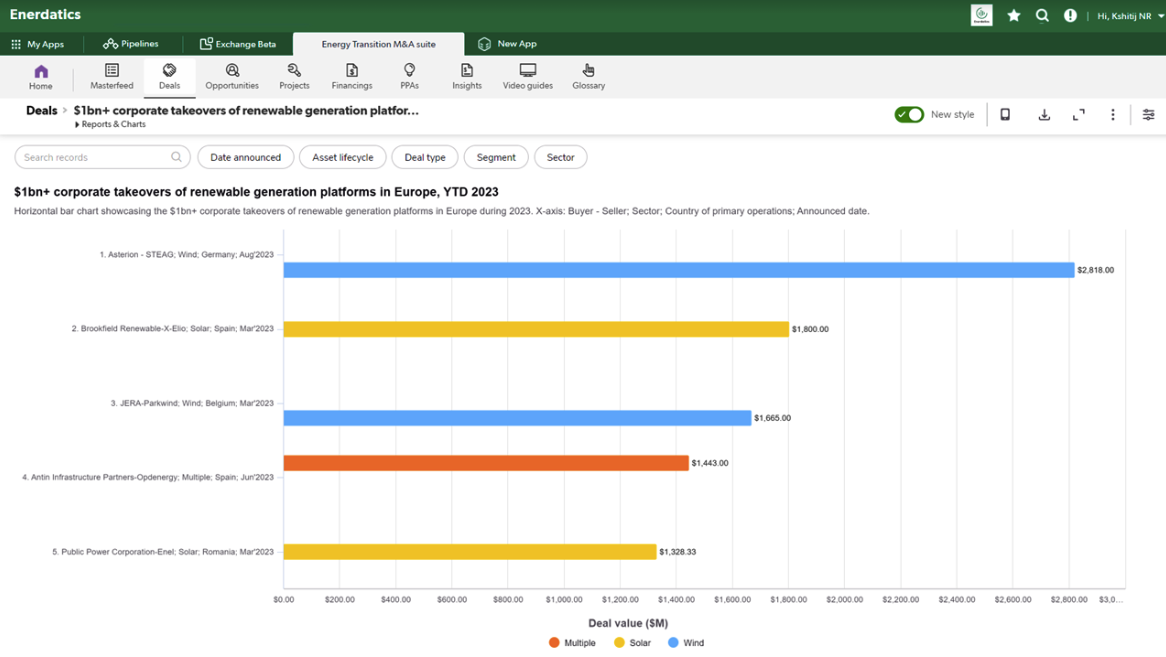Open the user account dropdown

point(1130,16)
